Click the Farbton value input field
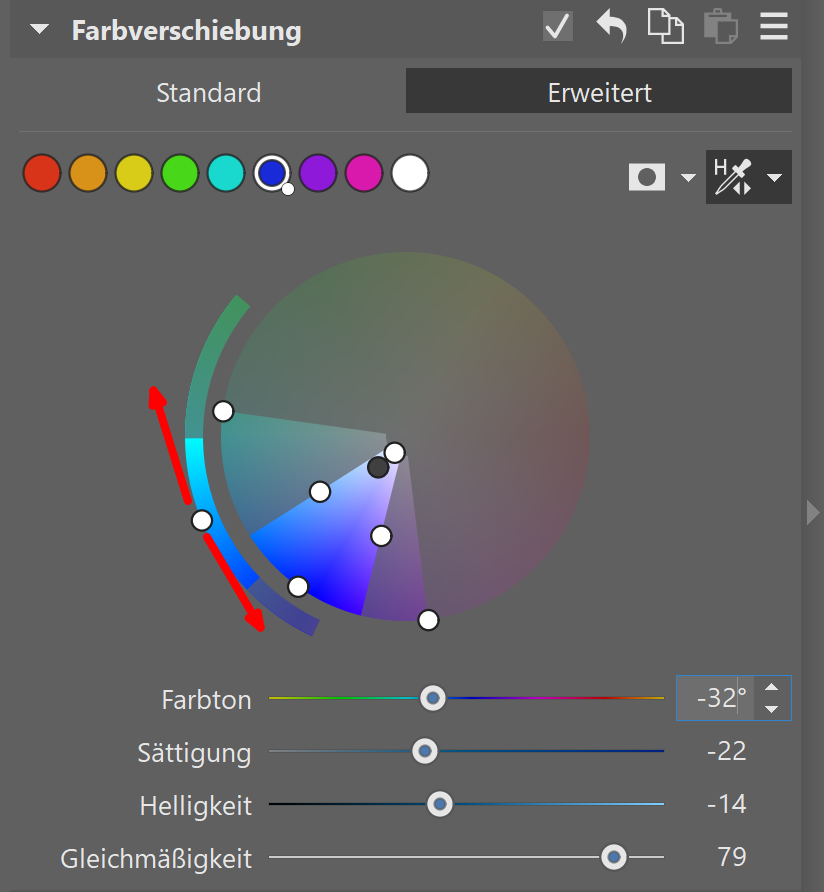Viewport: 824px width, 892px height. (714, 697)
